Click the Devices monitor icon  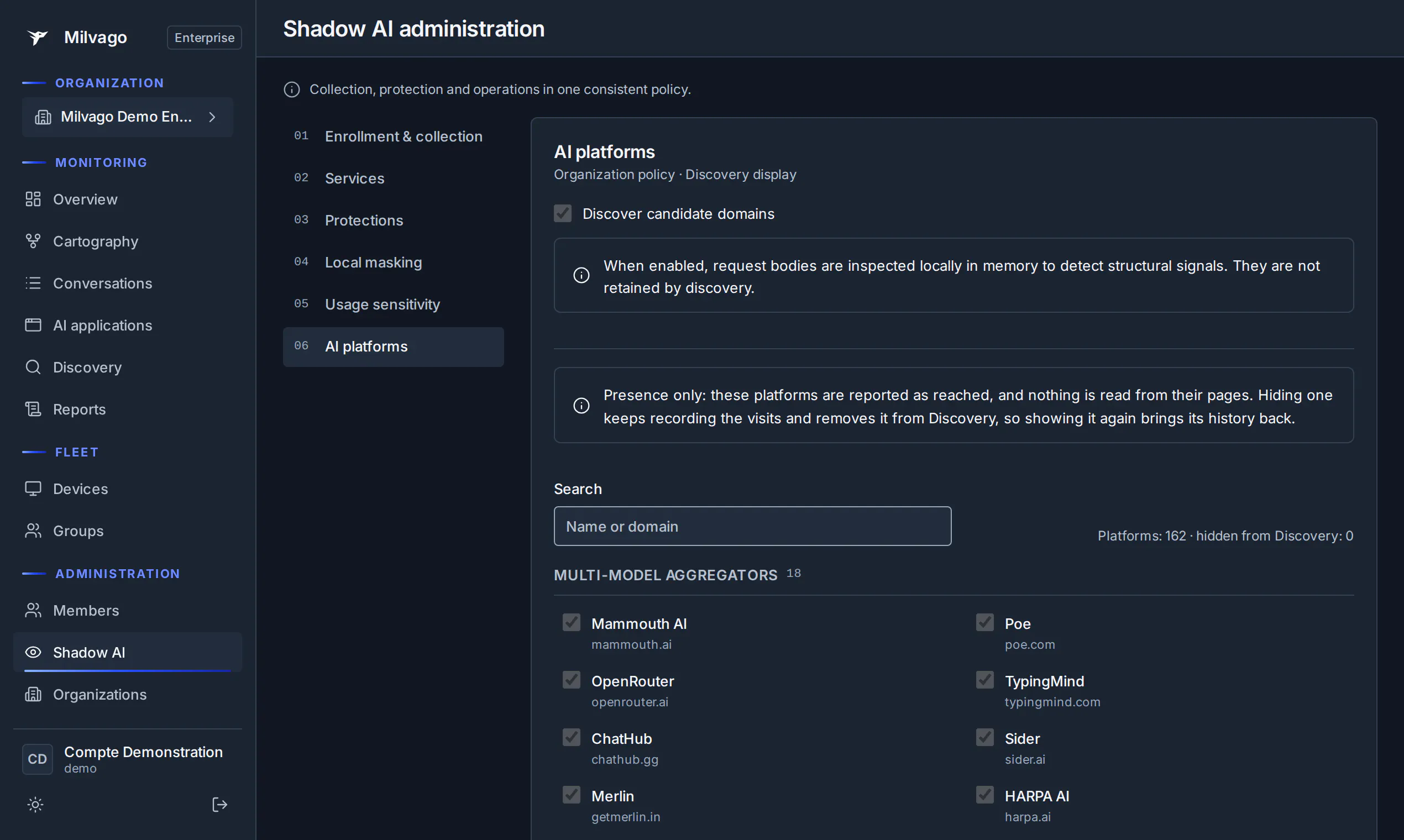coord(33,489)
